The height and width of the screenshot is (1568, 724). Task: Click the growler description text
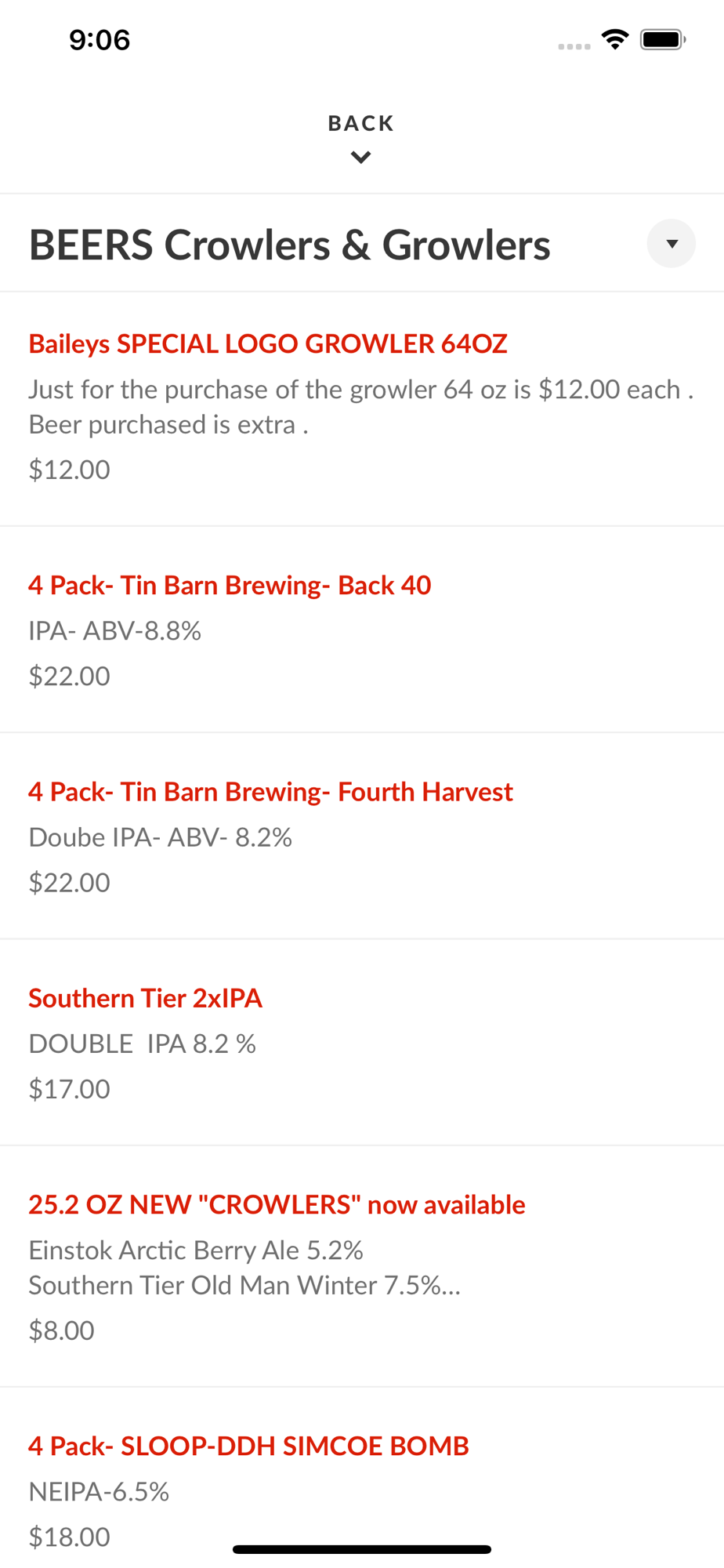pos(361,407)
